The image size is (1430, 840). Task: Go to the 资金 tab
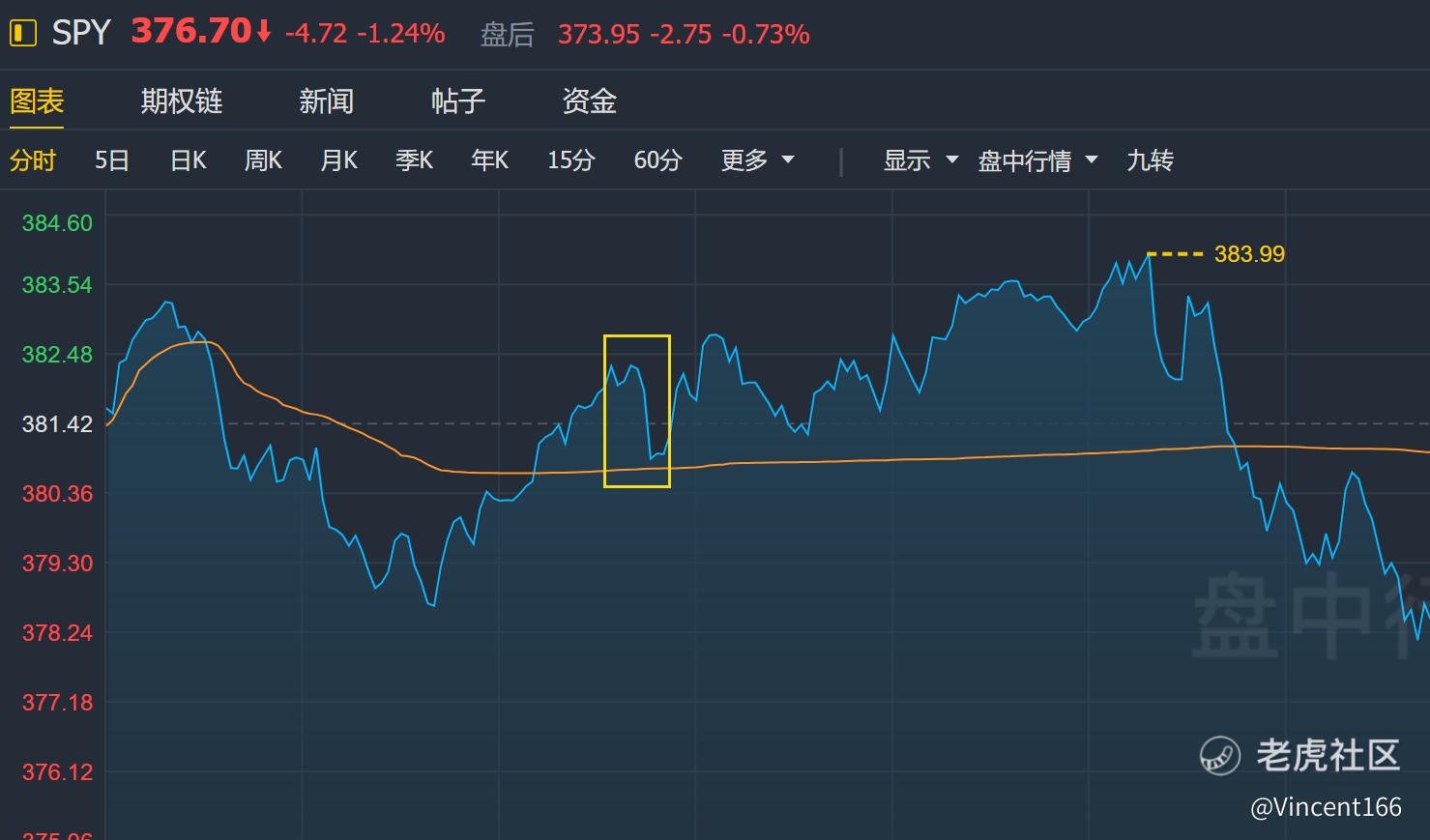tap(589, 101)
